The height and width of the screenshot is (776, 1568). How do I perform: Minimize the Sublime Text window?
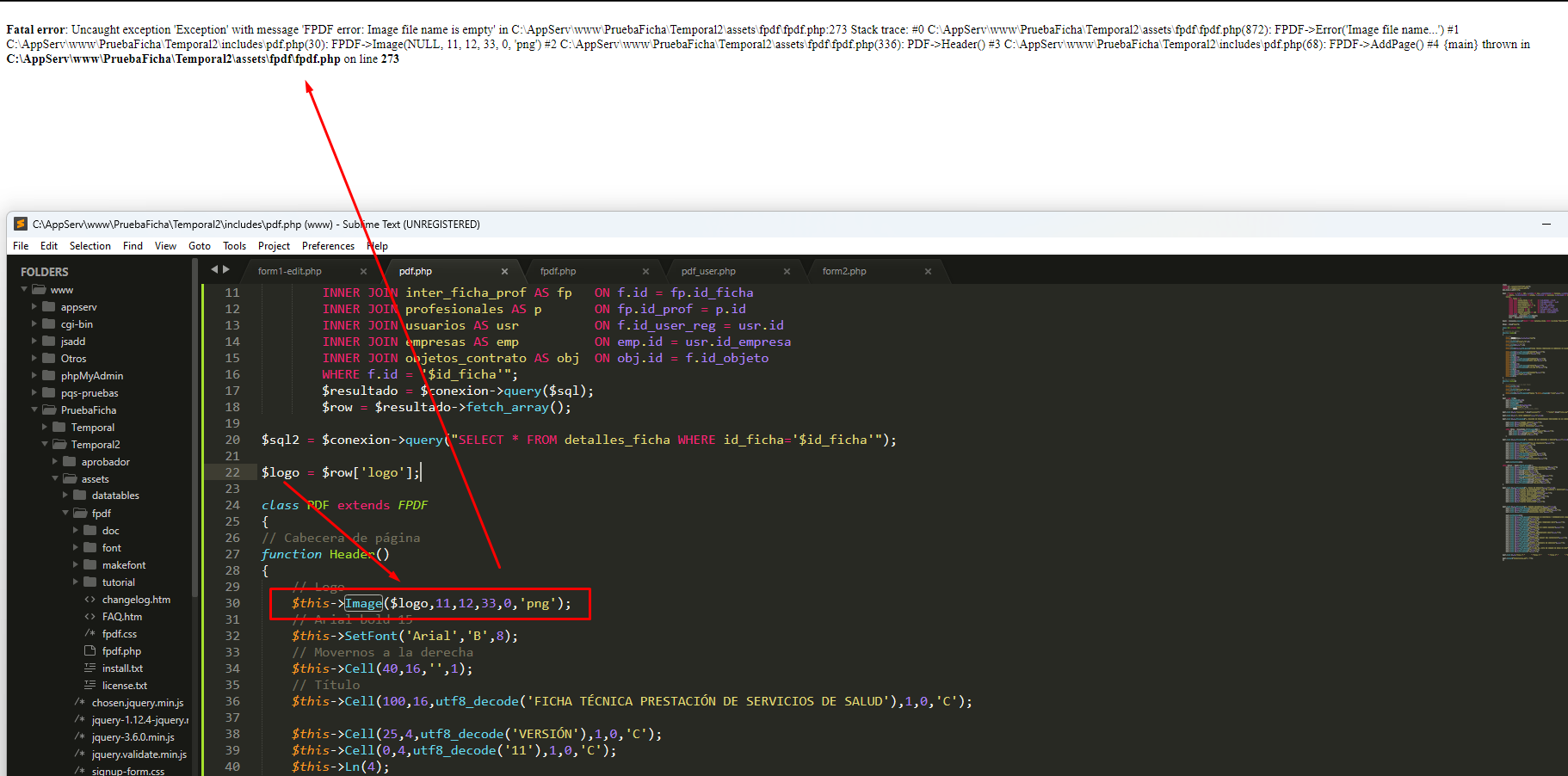[1546, 224]
